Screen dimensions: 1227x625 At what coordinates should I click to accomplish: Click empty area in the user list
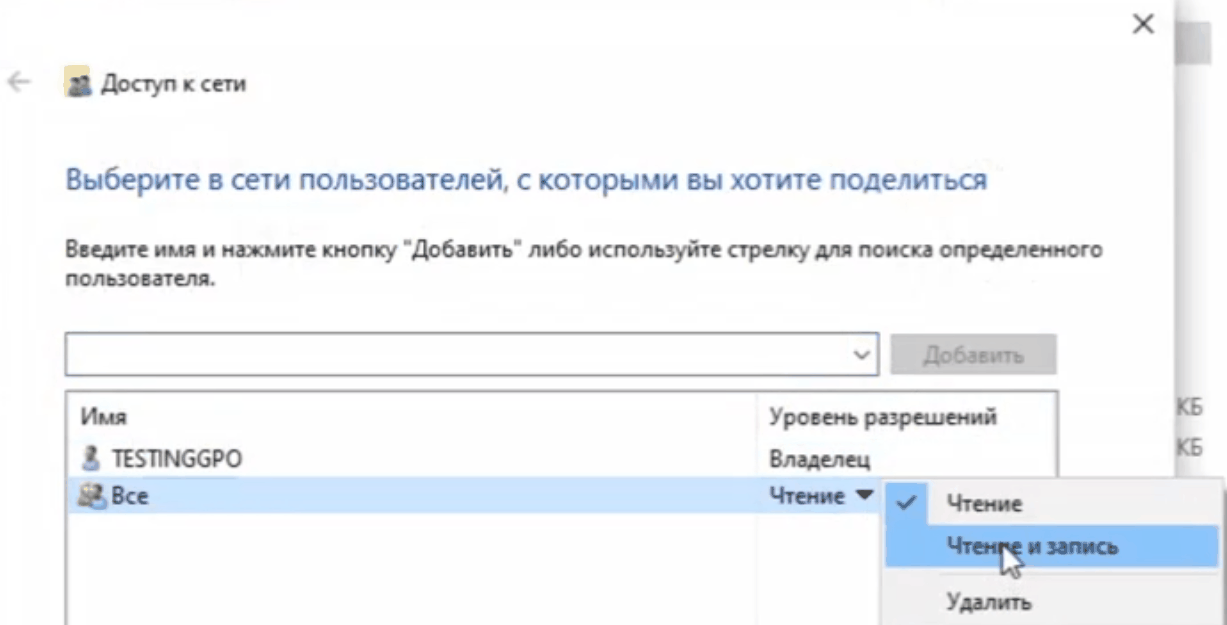coord(400,570)
